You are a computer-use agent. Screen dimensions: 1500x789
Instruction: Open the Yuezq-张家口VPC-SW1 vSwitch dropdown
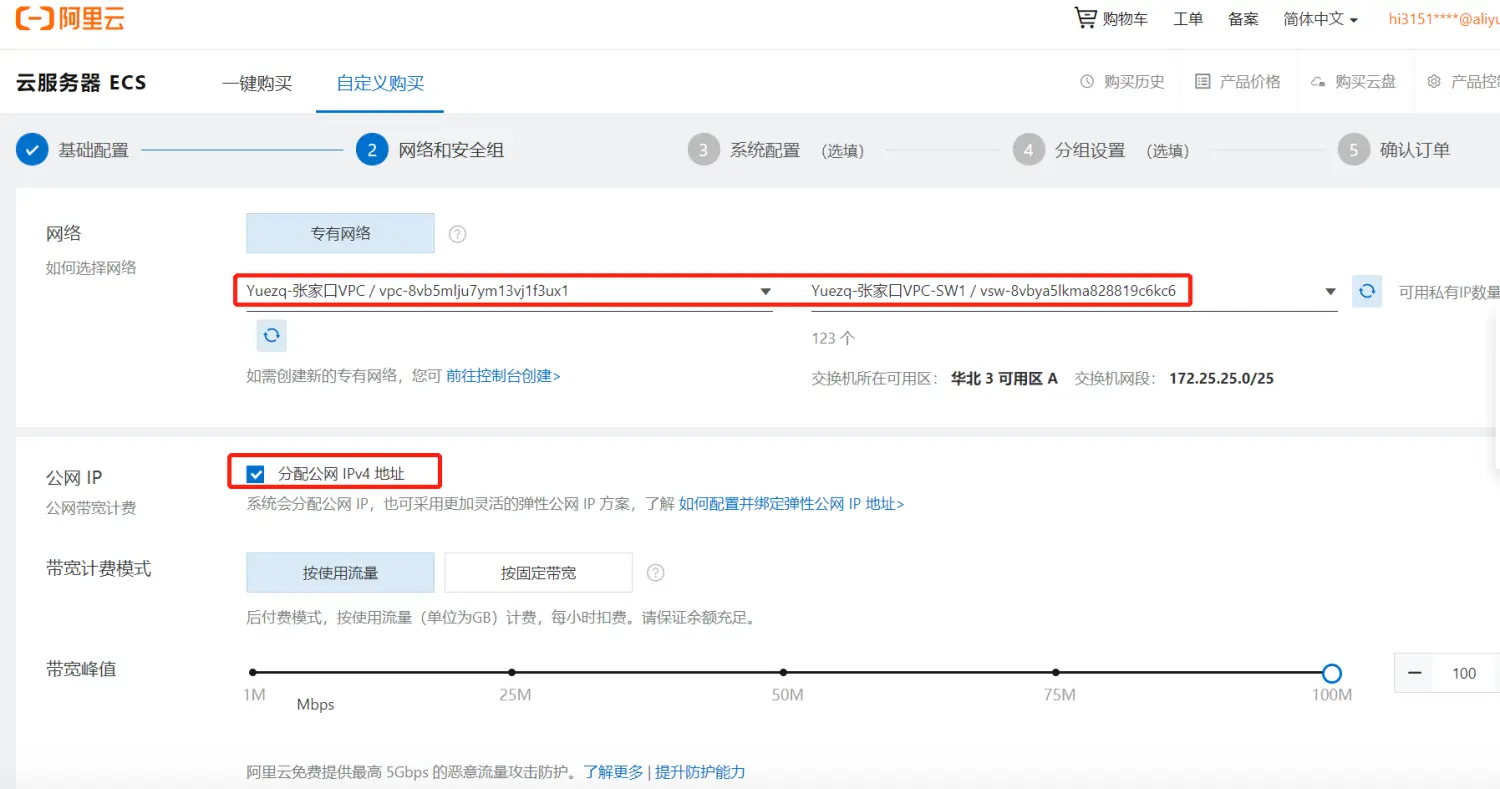tap(1074, 291)
